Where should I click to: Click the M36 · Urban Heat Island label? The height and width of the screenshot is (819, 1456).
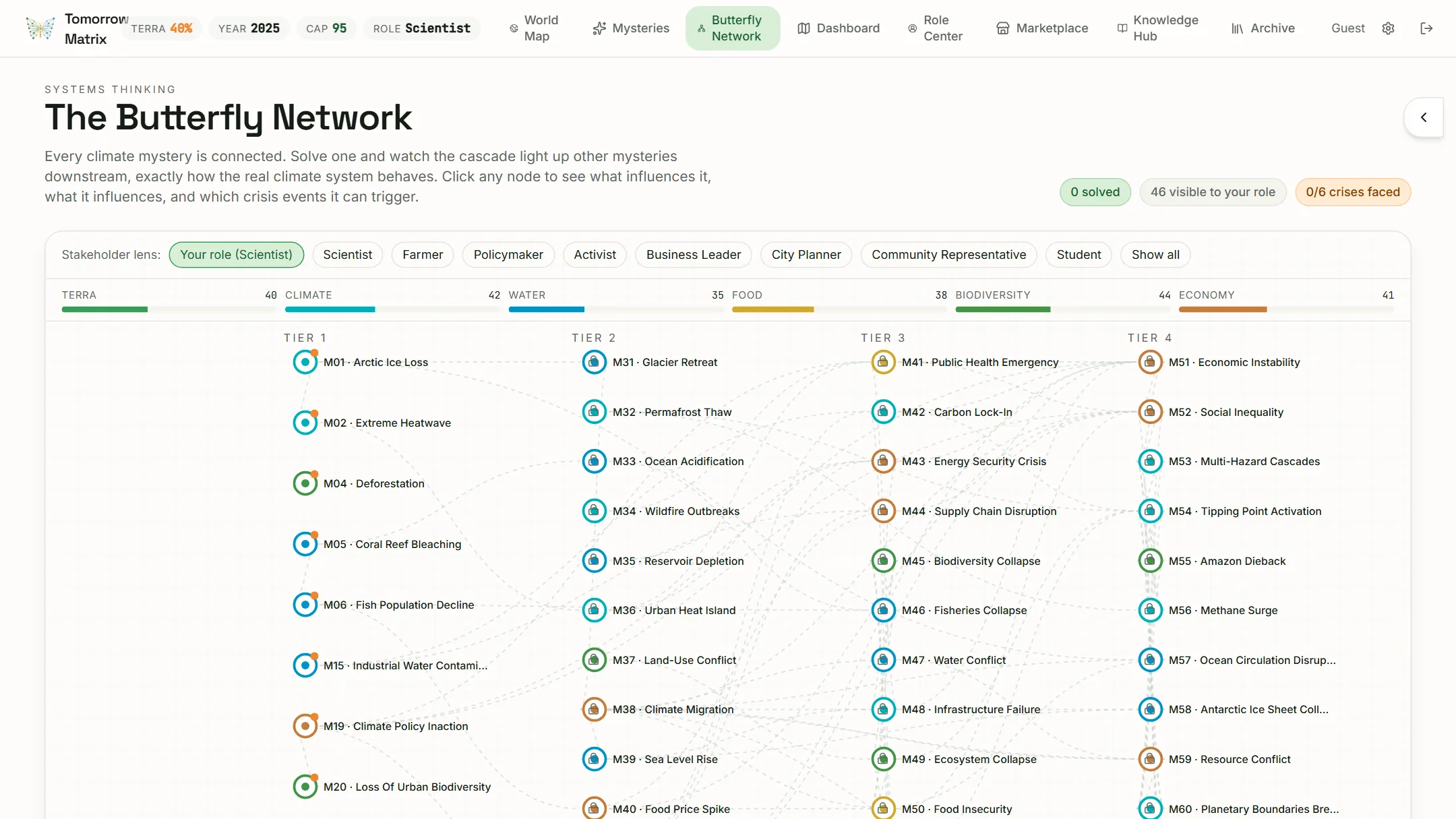pyautogui.click(x=674, y=610)
